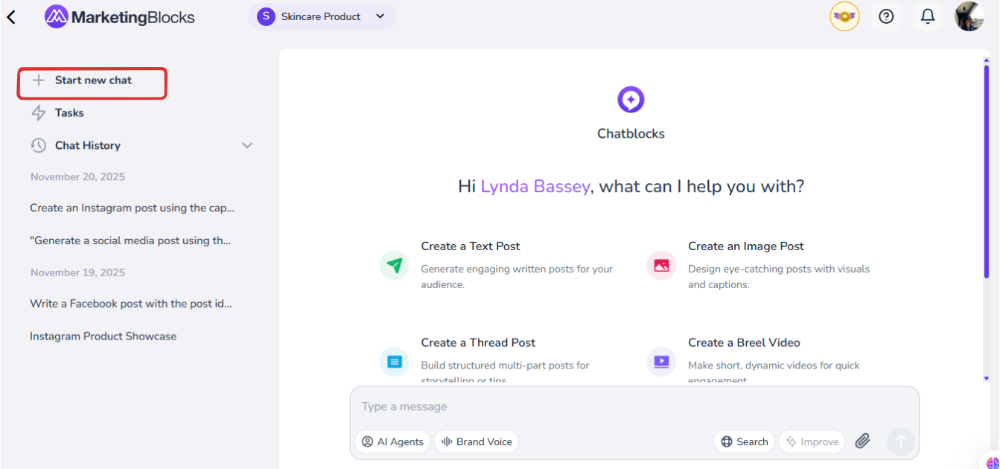Viewport: 1000px width, 469px height.
Task: Collapse the Chat History section
Action: pos(247,146)
